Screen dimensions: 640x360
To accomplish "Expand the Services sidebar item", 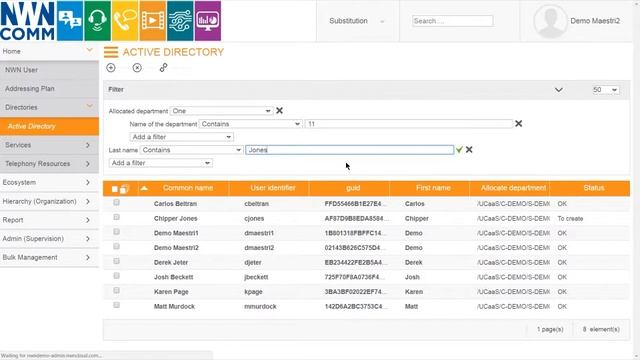I will 49,145.
